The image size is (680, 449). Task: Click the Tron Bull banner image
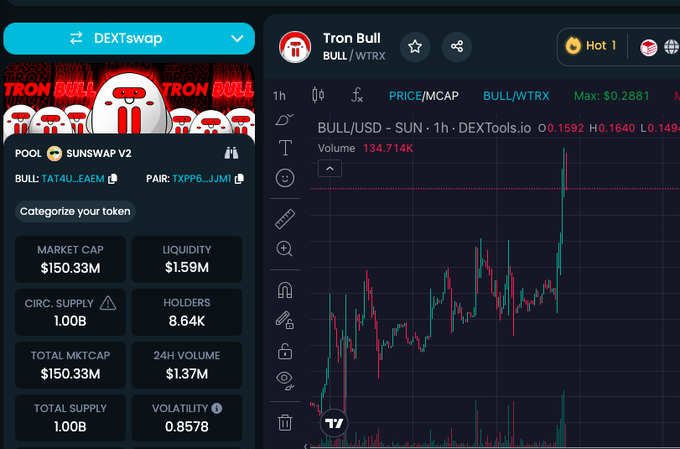129,99
